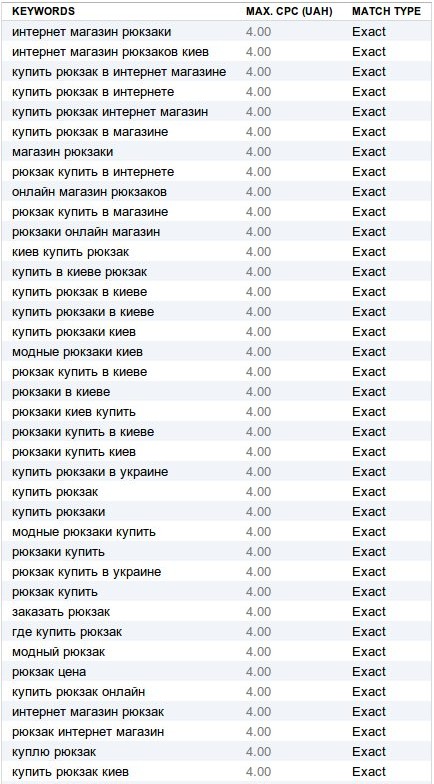
Task: Select keyword "где купить рюкзак"
Action: pos(67,632)
